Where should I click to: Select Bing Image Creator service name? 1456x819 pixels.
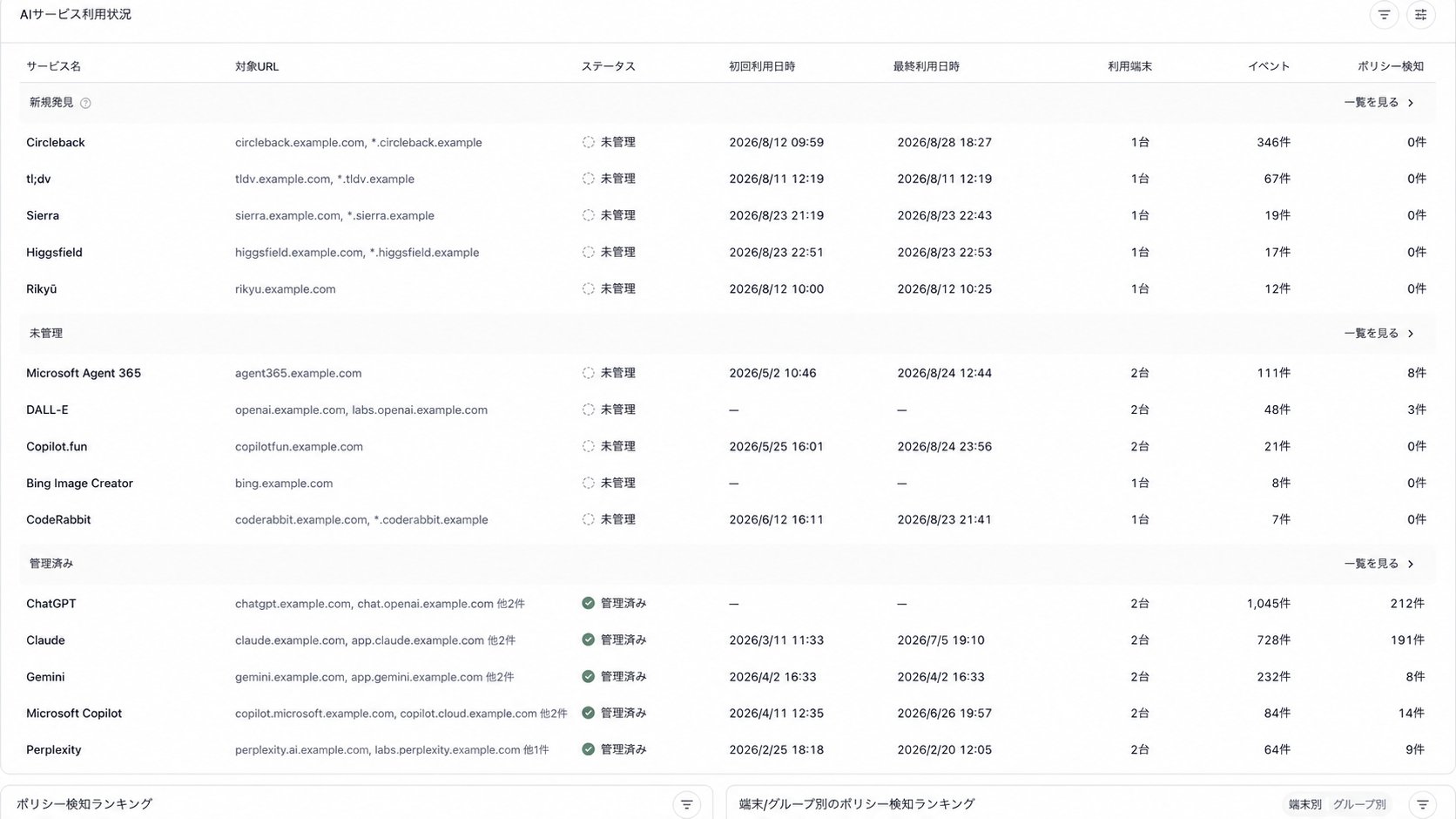tap(79, 483)
